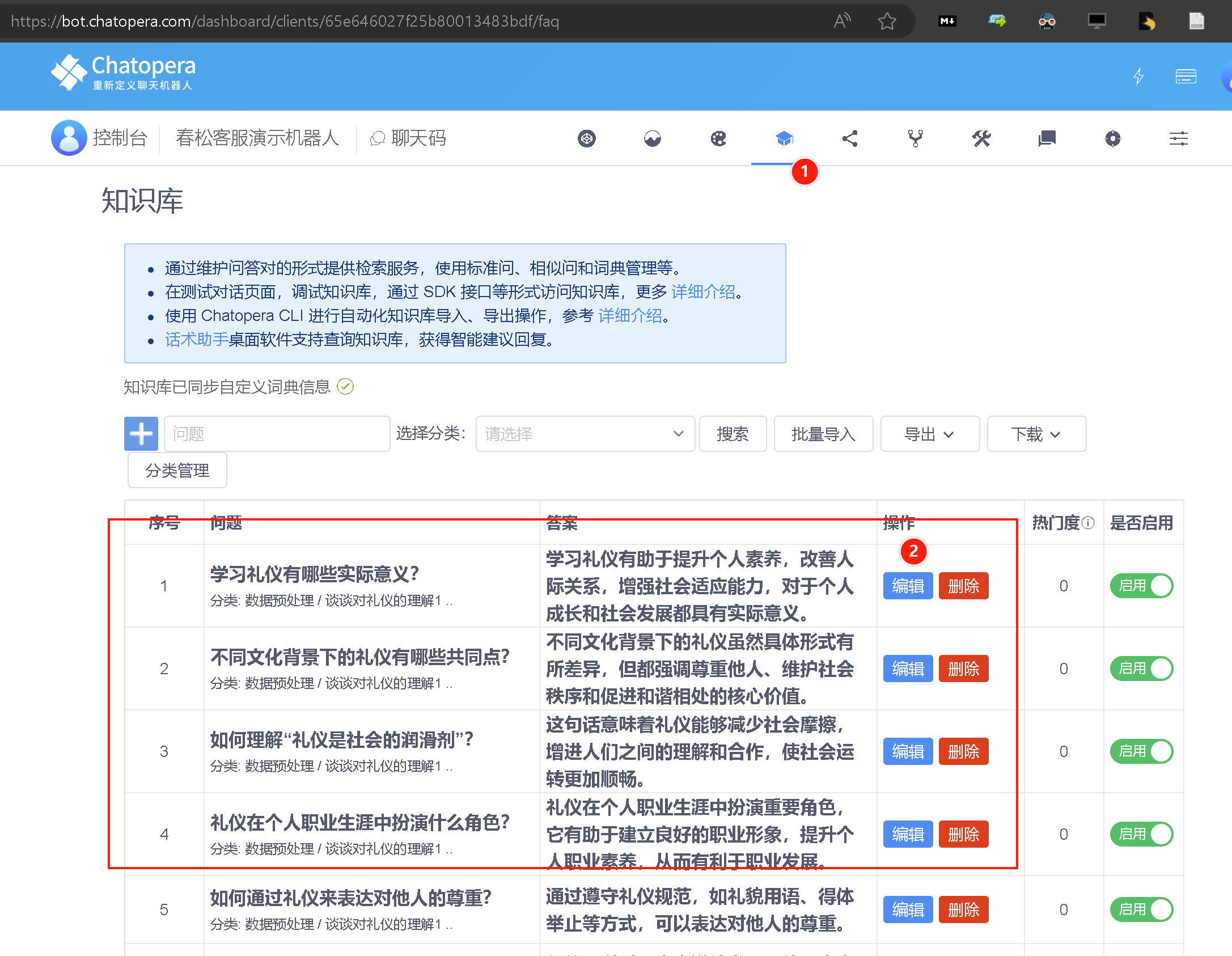
Task: Click the chat messages icon in navbar
Action: point(1047,138)
